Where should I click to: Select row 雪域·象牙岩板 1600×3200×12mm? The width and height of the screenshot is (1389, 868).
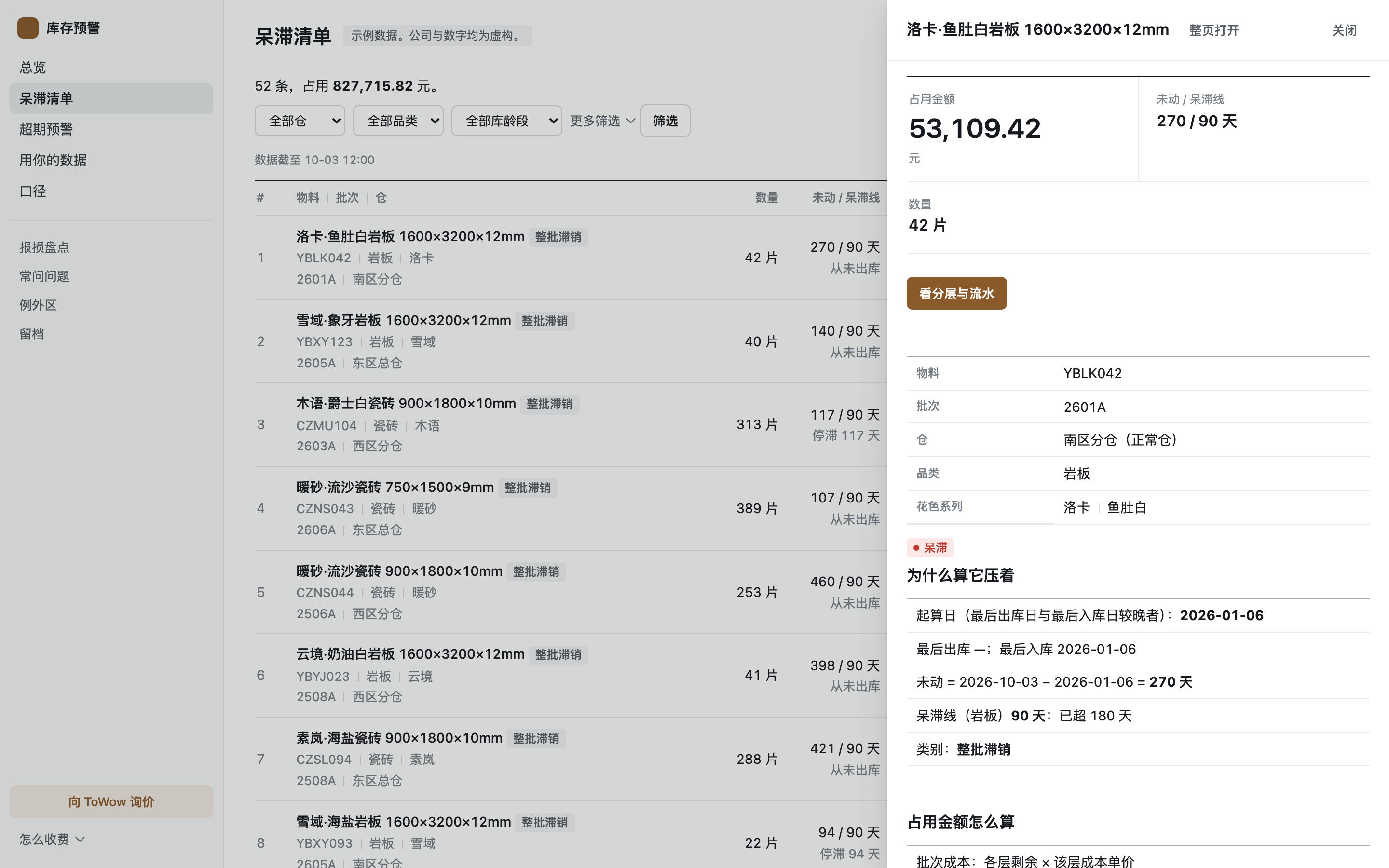tap(571, 341)
